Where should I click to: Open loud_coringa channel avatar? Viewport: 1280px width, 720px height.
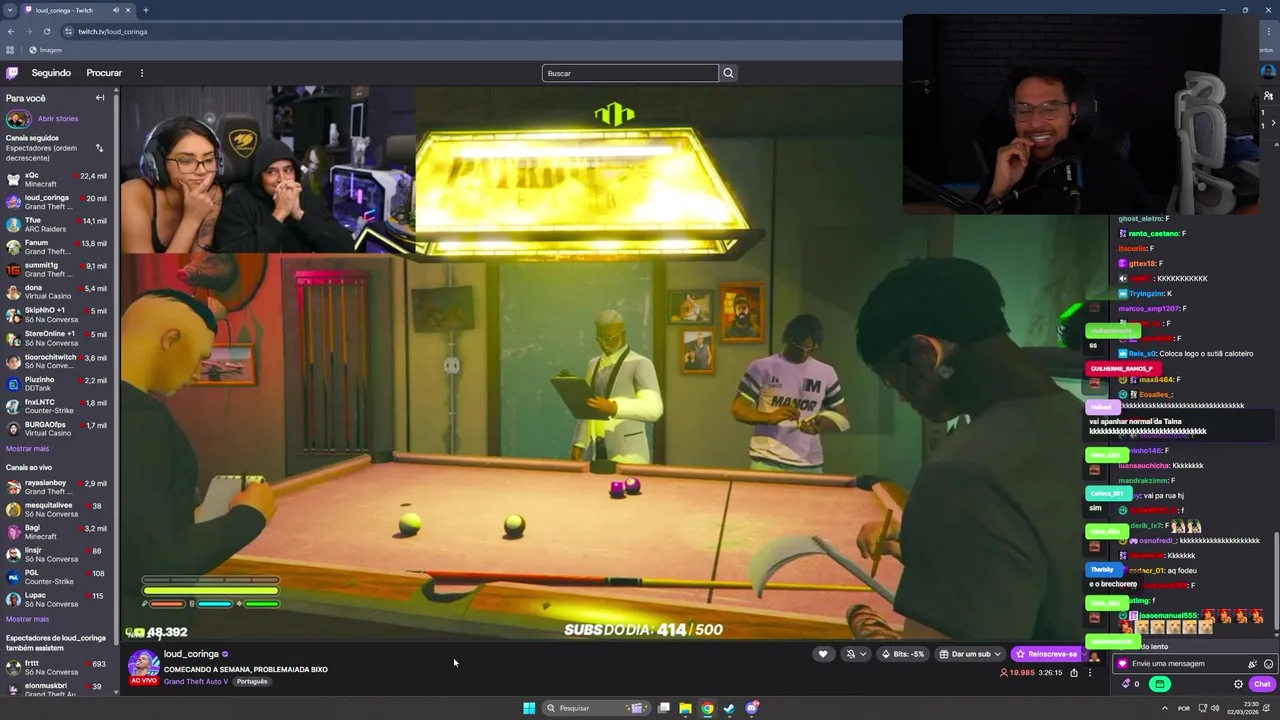pos(143,665)
